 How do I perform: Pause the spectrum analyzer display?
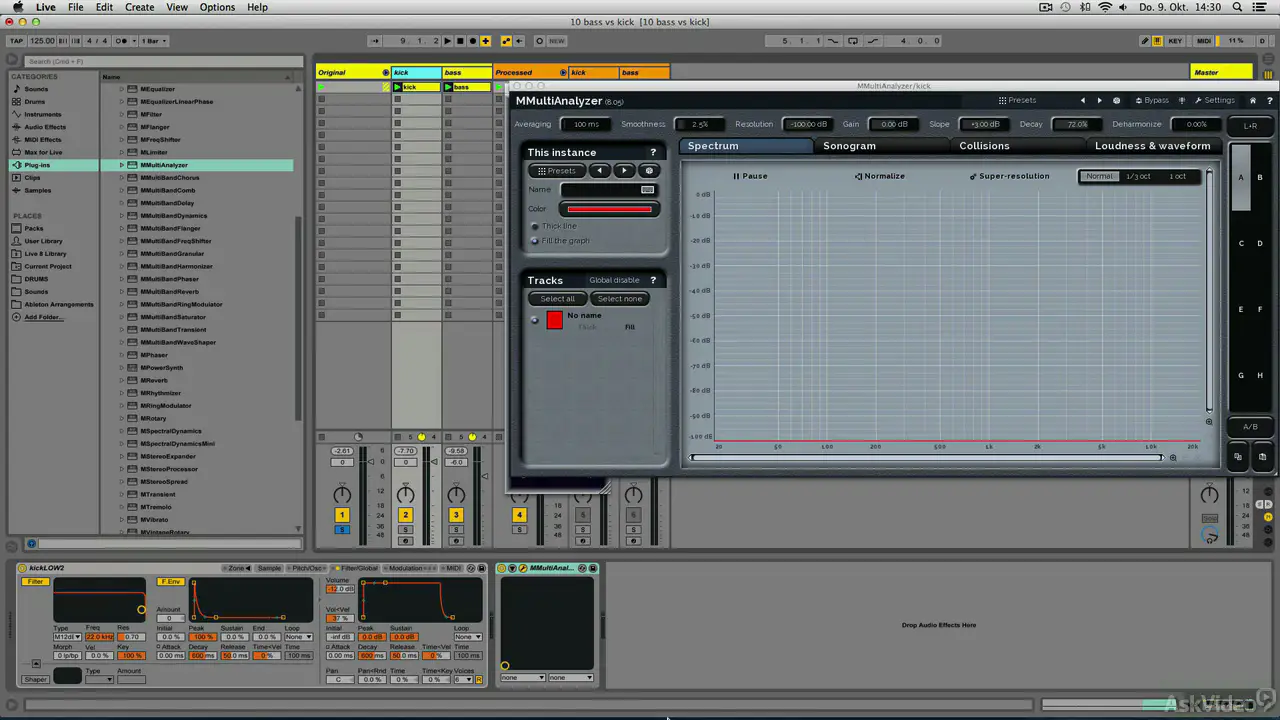tap(750, 176)
